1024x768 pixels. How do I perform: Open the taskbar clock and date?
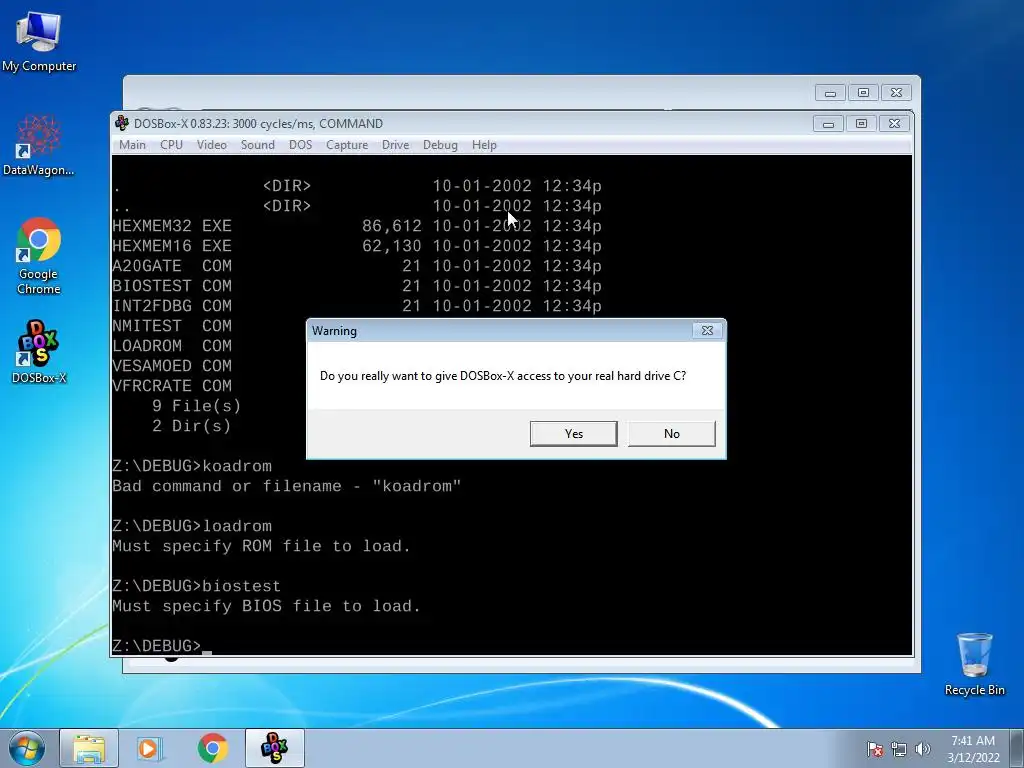[973, 749]
